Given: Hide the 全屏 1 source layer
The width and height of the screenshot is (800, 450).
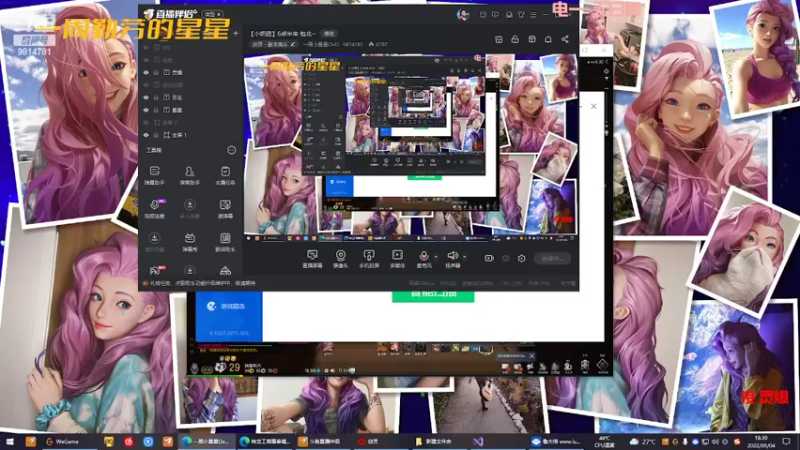Looking at the screenshot, I should [x=146, y=135].
